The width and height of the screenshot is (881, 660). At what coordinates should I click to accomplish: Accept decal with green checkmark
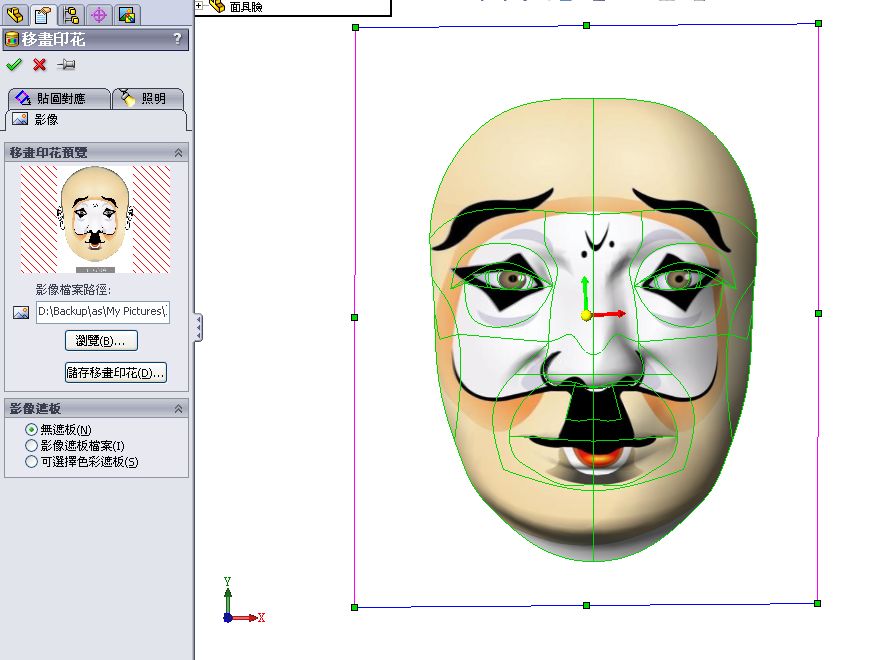[14, 65]
